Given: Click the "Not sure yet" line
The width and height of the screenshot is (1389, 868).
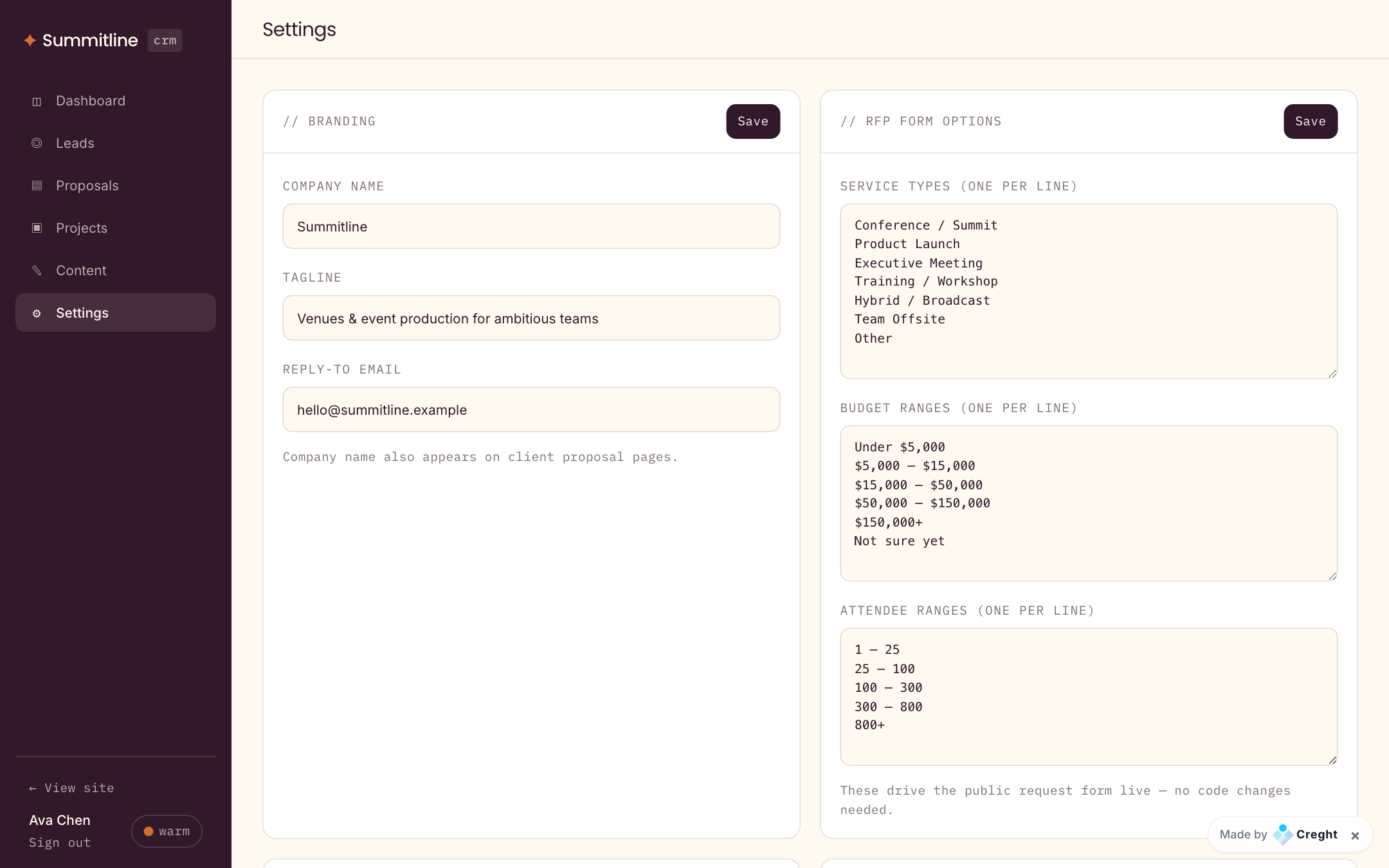Looking at the screenshot, I should [900, 541].
